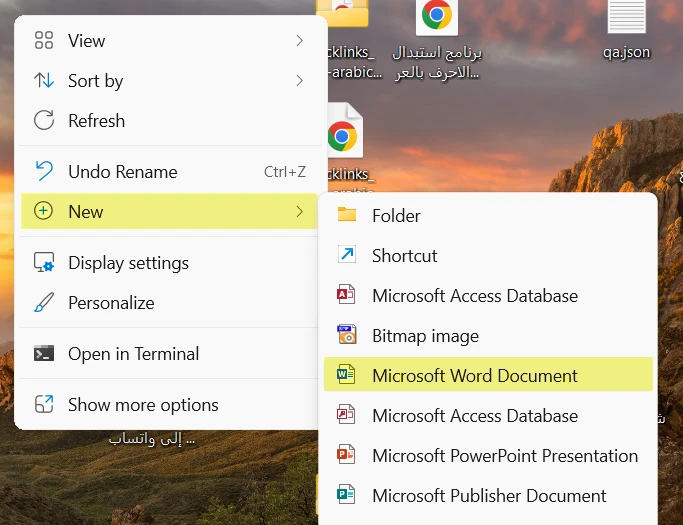
Task: Select Microsoft Word Document in the submenu
Action: click(x=488, y=375)
